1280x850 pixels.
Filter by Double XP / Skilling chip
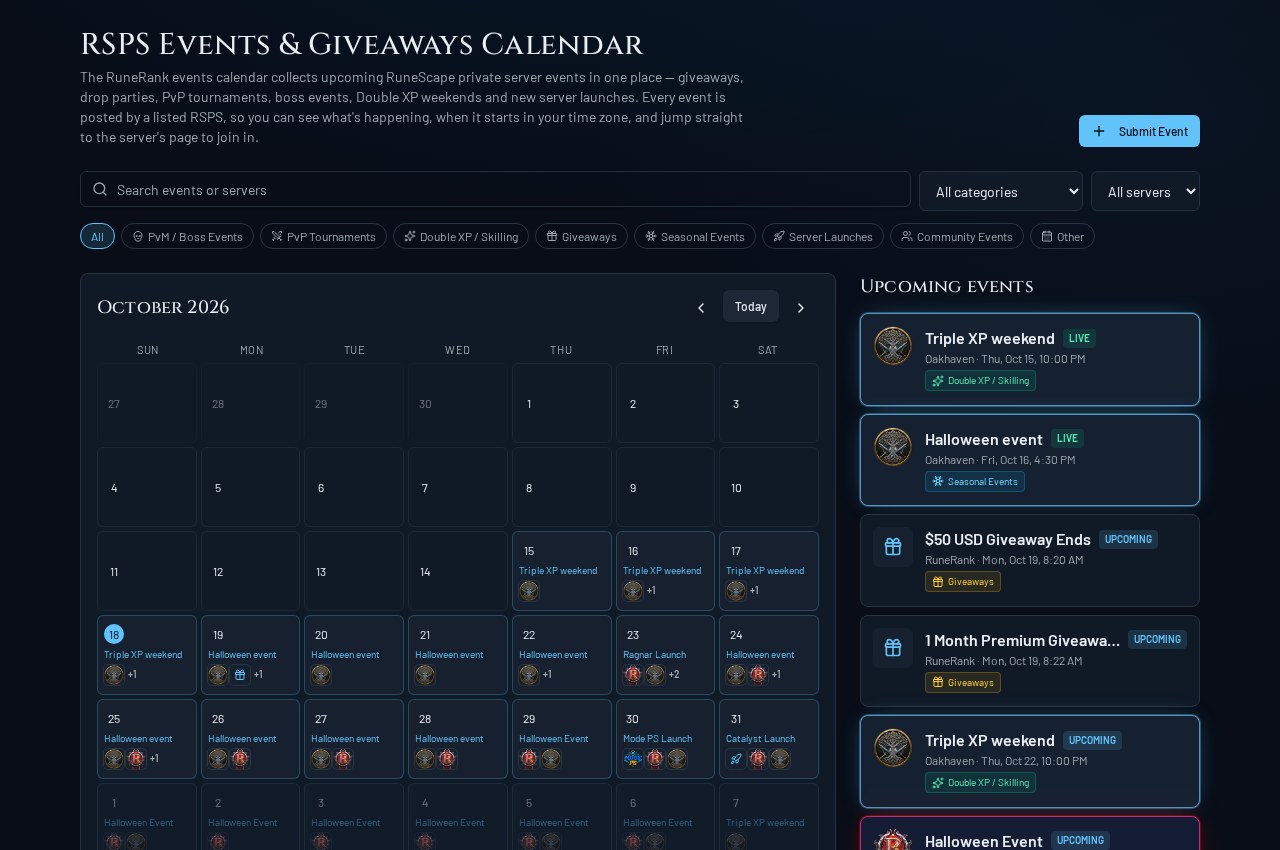[461, 236]
